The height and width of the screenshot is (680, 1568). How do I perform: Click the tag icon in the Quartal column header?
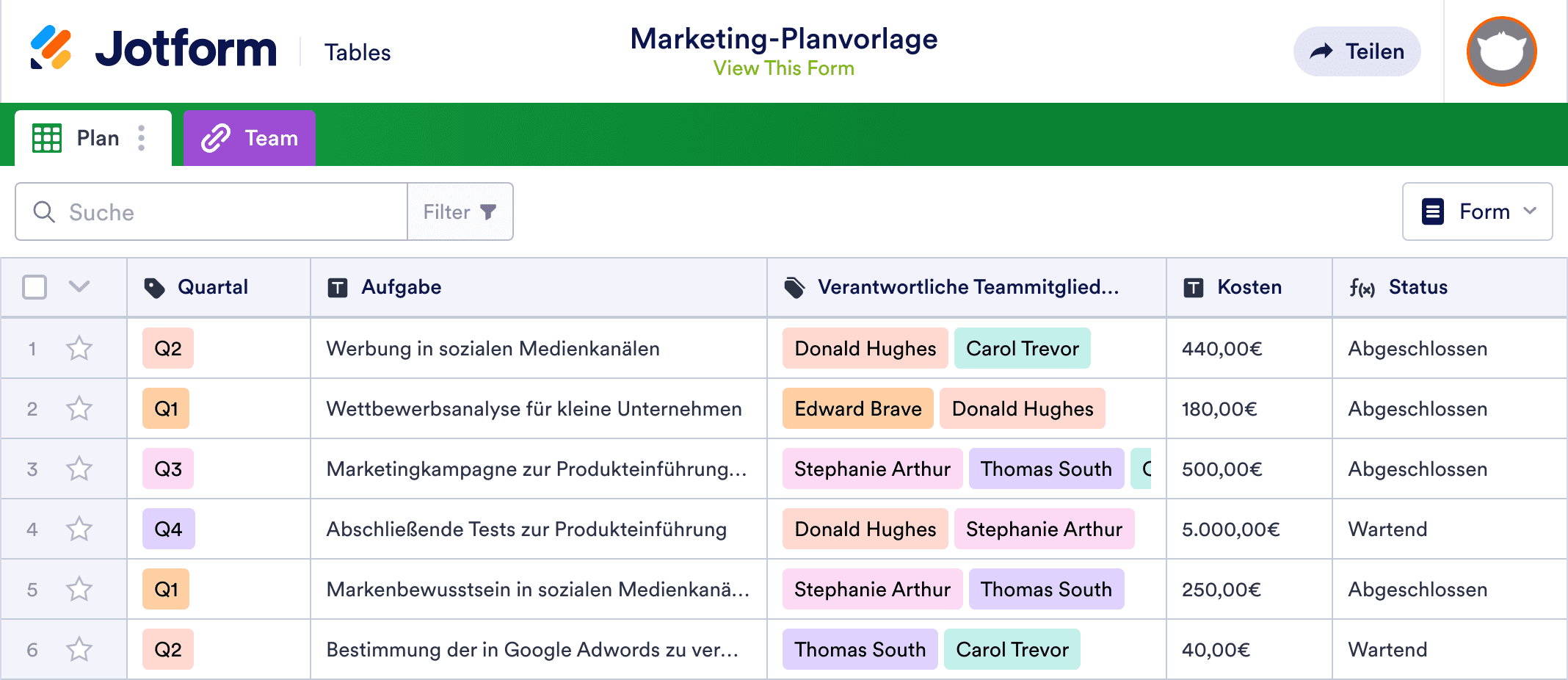click(x=156, y=287)
